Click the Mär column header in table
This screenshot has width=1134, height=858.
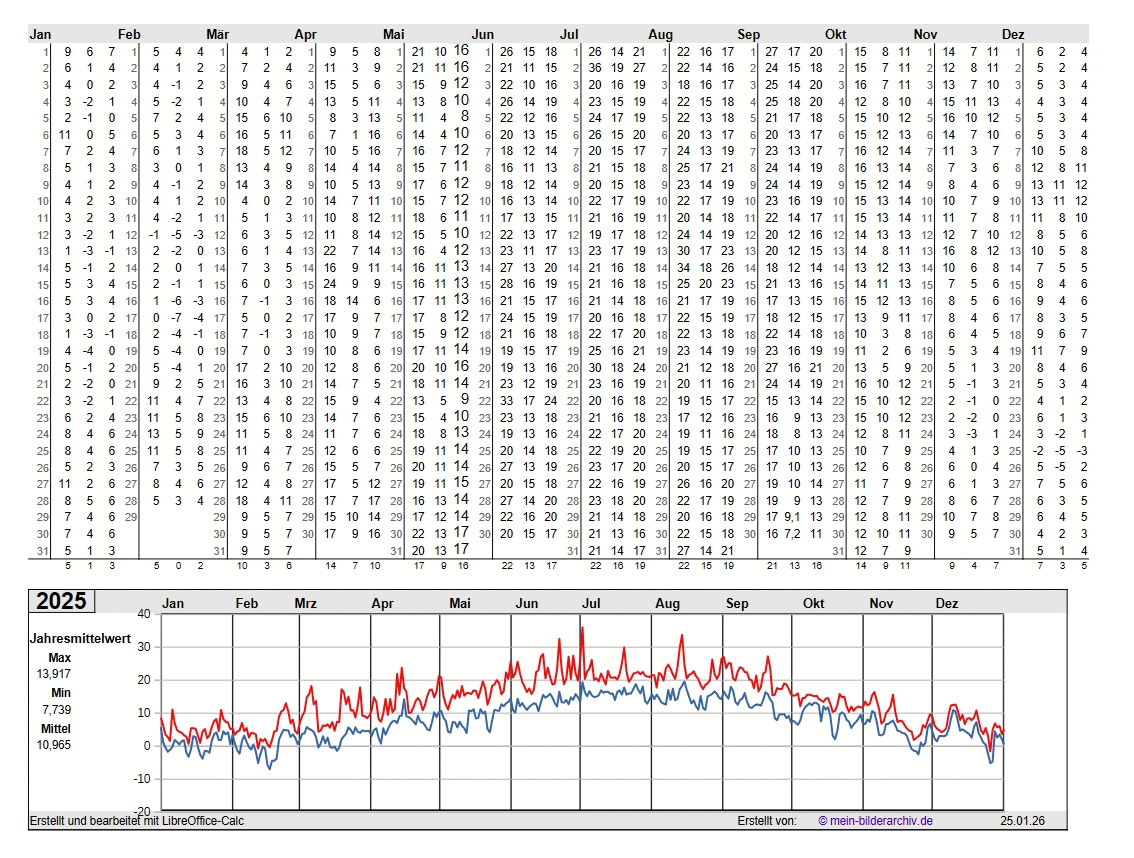(x=217, y=34)
